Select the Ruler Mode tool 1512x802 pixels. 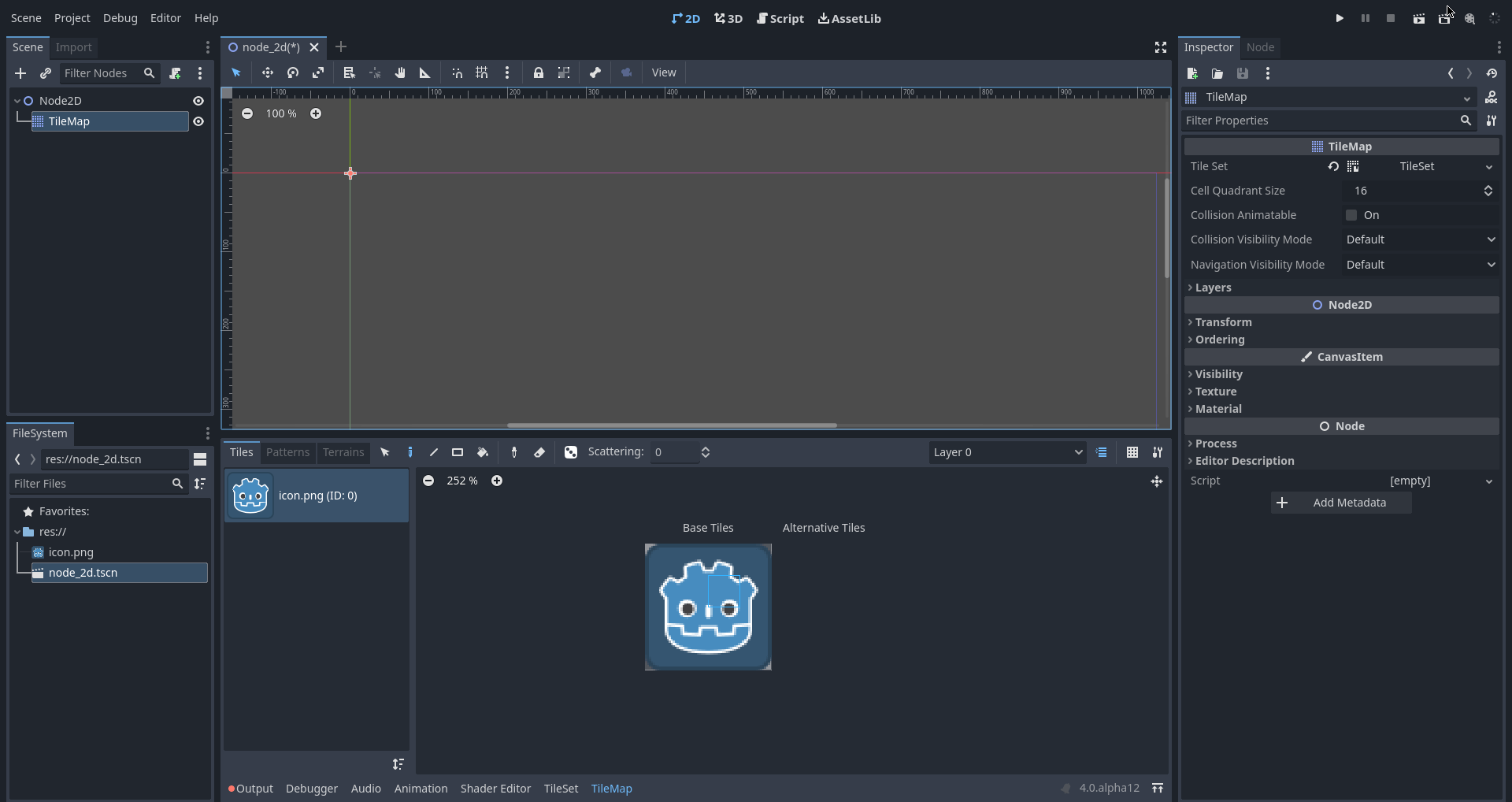tap(424, 72)
